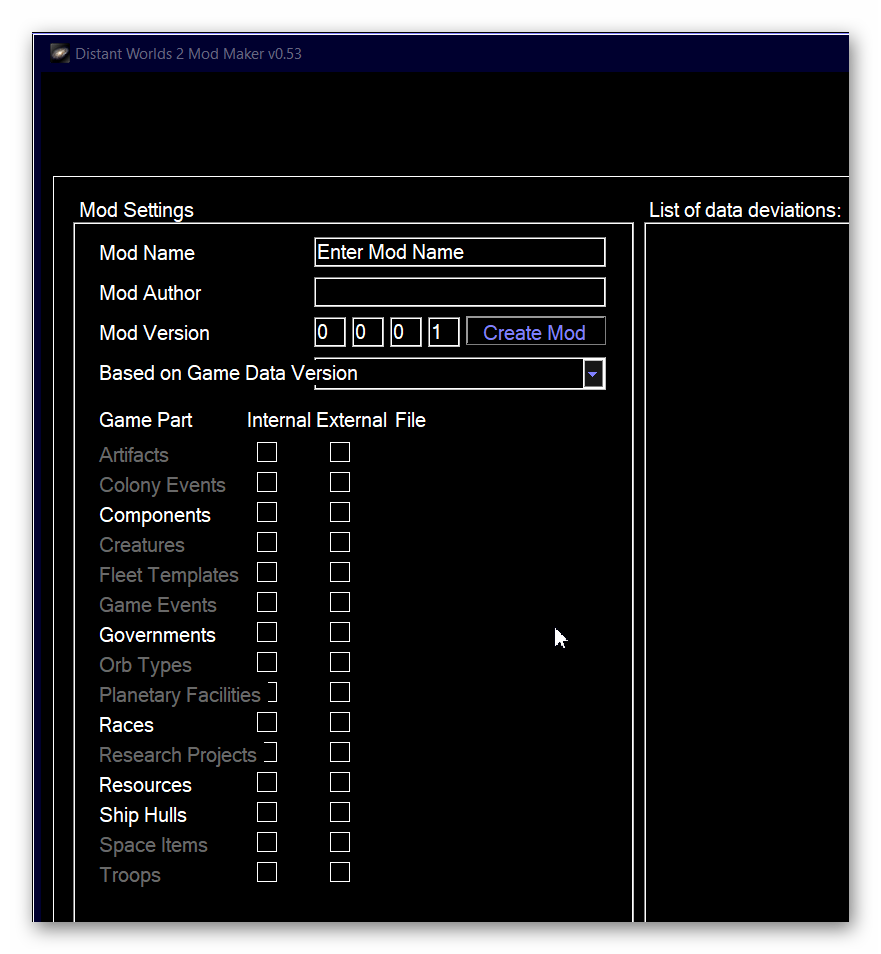Screen dimensions: 881x954
Task: Click the Components game part label
Action: (155, 515)
